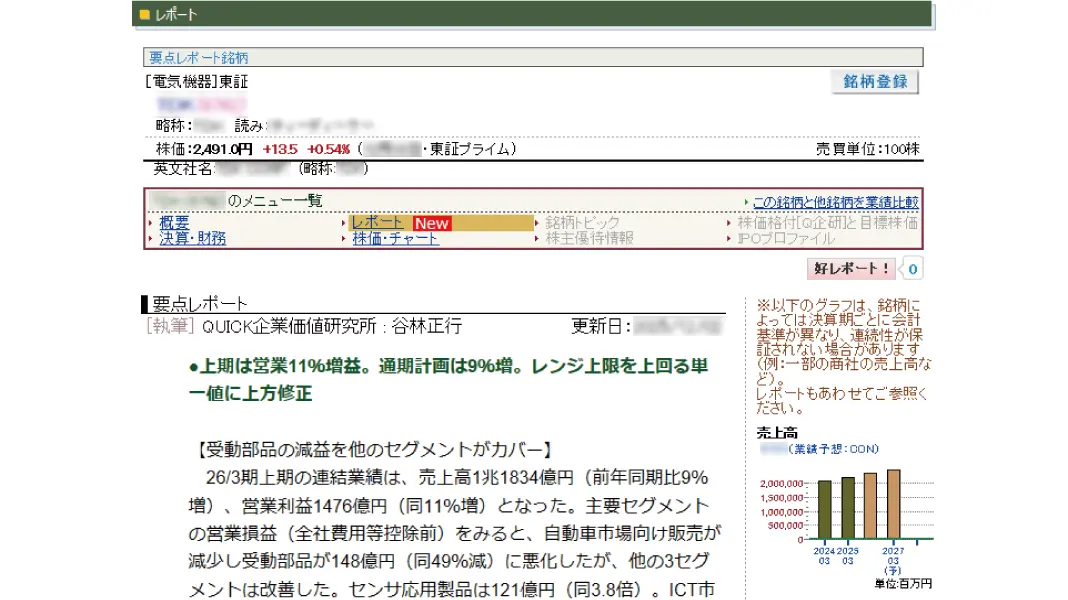Click the 好レポート！ button

point(851,268)
